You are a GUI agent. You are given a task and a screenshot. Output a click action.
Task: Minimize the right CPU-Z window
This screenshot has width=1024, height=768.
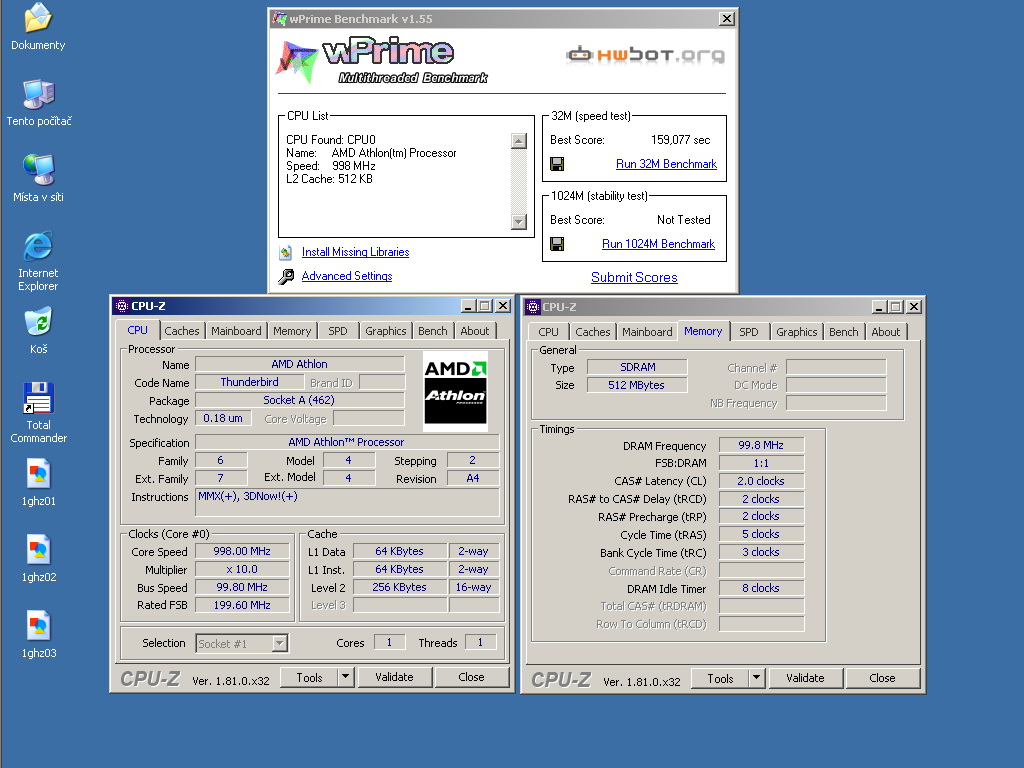tap(878, 306)
